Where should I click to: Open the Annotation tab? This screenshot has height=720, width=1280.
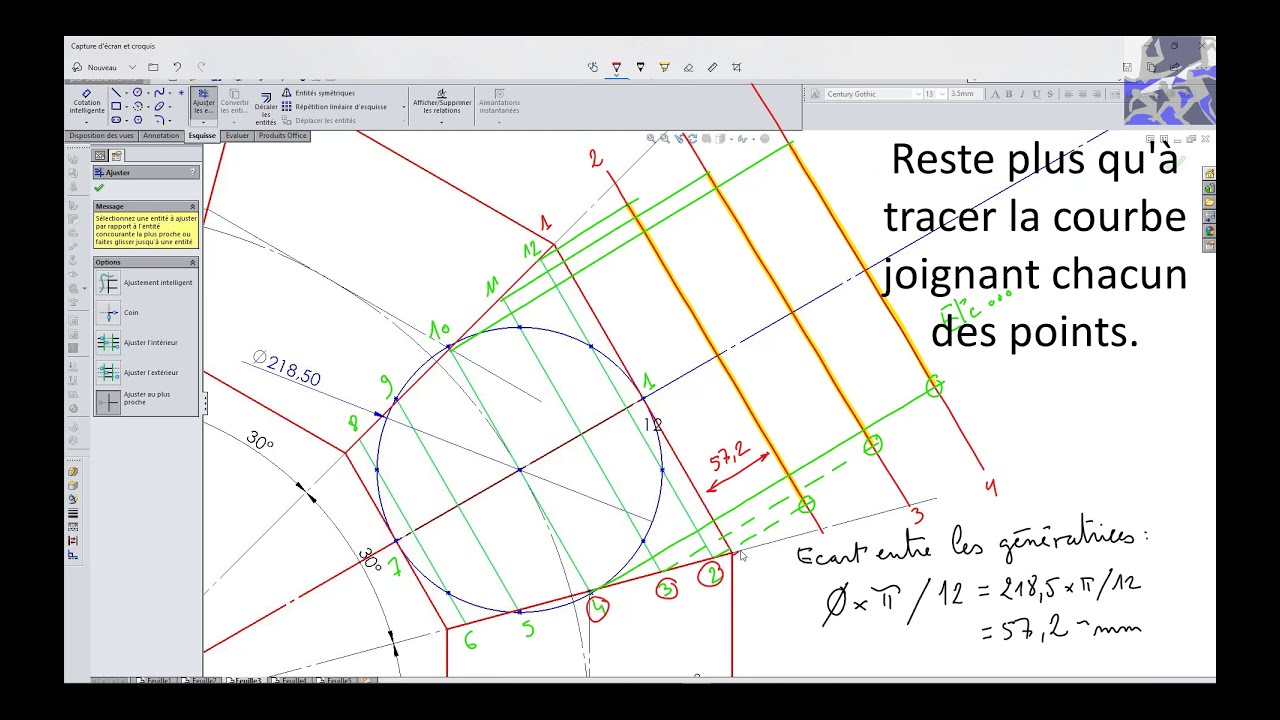[161, 136]
